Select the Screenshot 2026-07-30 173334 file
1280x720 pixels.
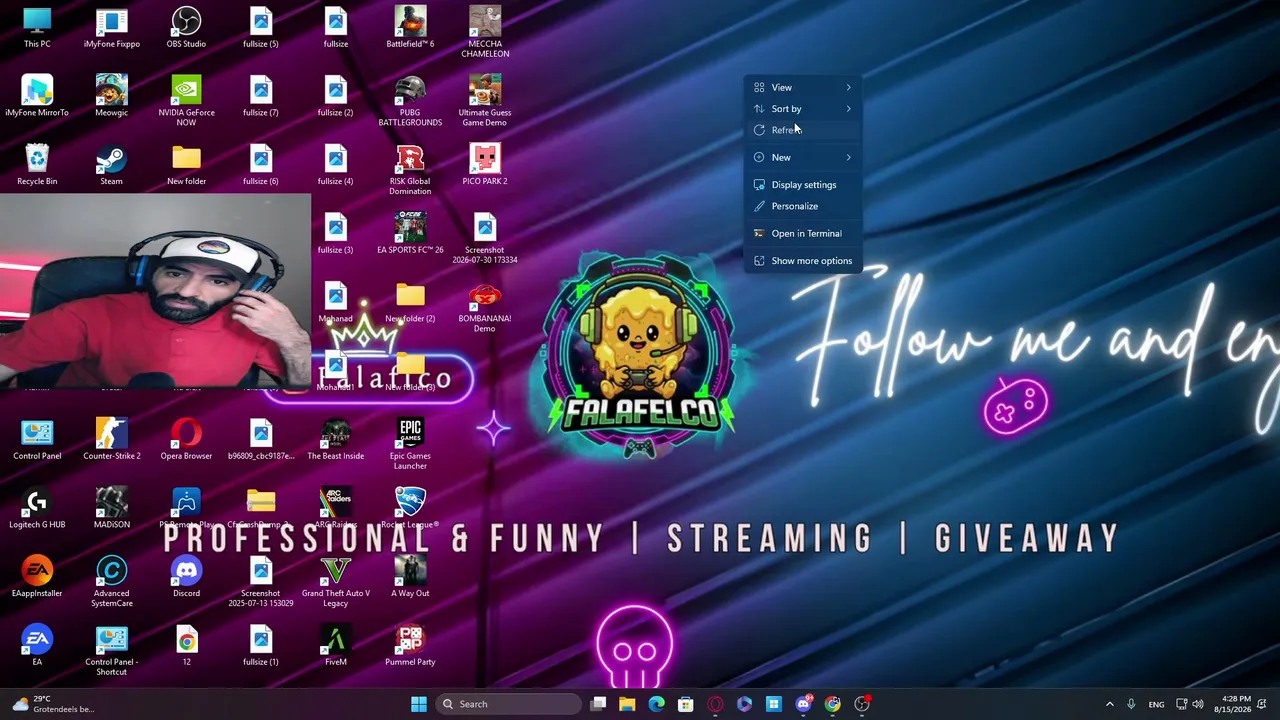pos(485,239)
